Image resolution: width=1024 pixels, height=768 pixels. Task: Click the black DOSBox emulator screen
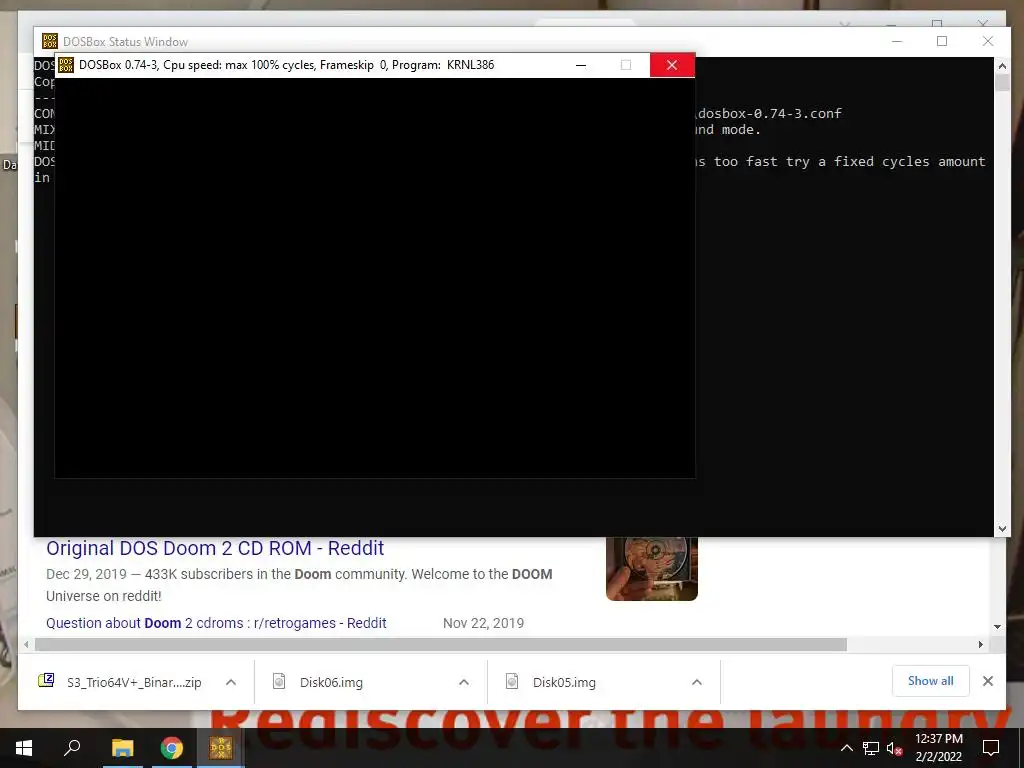pyautogui.click(x=375, y=278)
